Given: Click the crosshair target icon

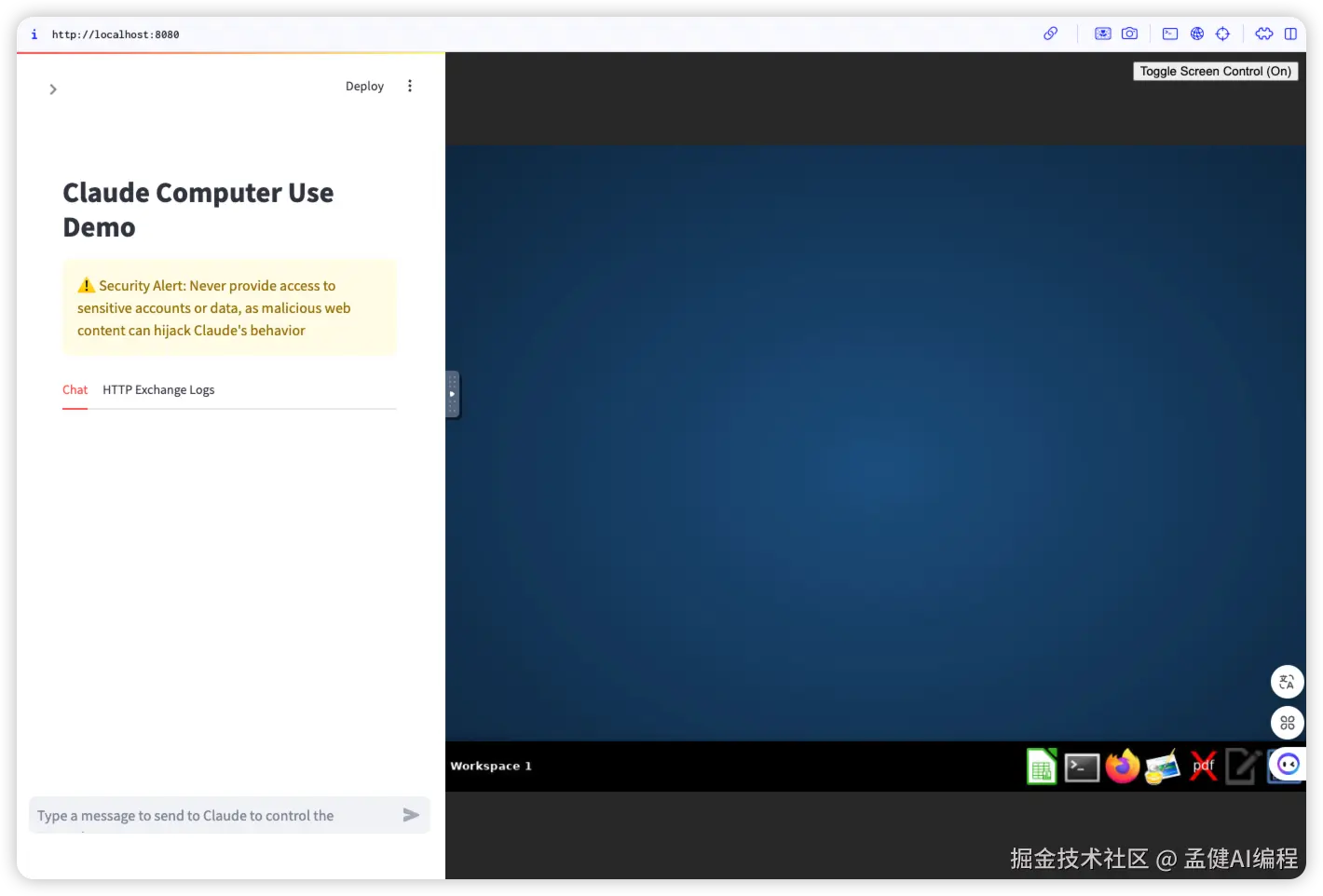Looking at the screenshot, I should click(1222, 34).
